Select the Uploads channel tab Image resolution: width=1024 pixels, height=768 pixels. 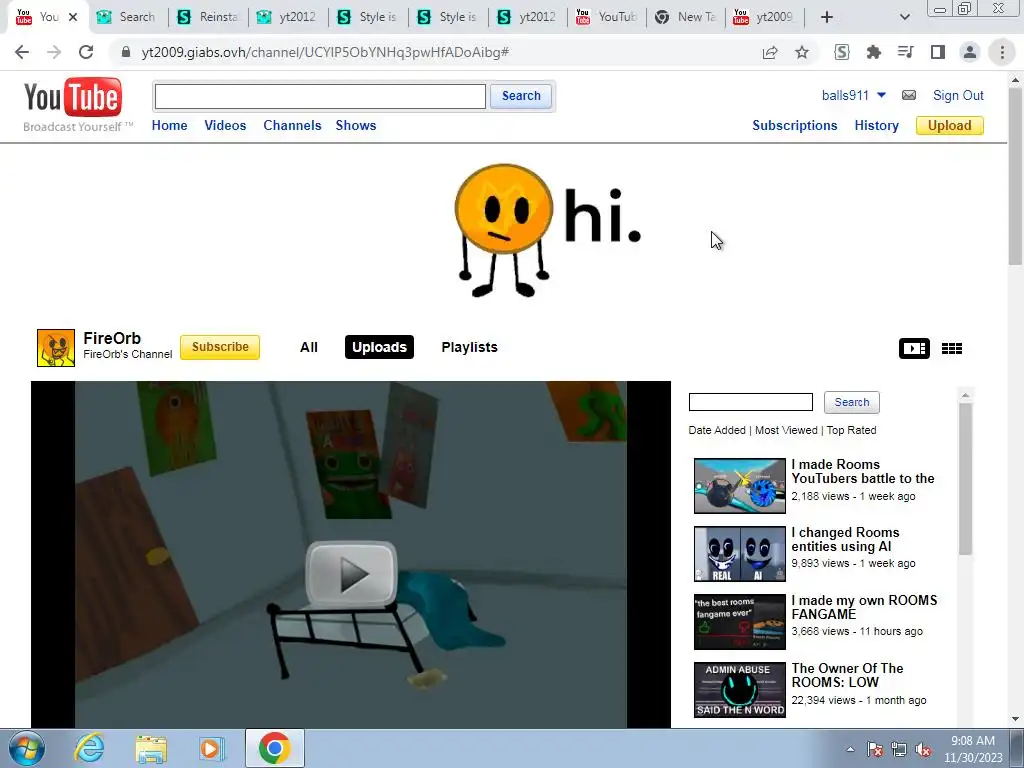point(379,347)
